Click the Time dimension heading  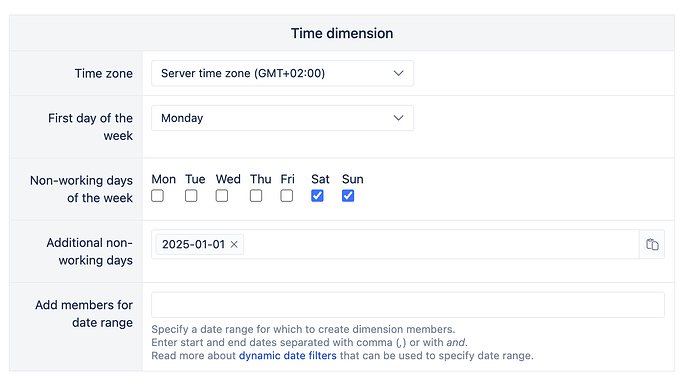342,33
